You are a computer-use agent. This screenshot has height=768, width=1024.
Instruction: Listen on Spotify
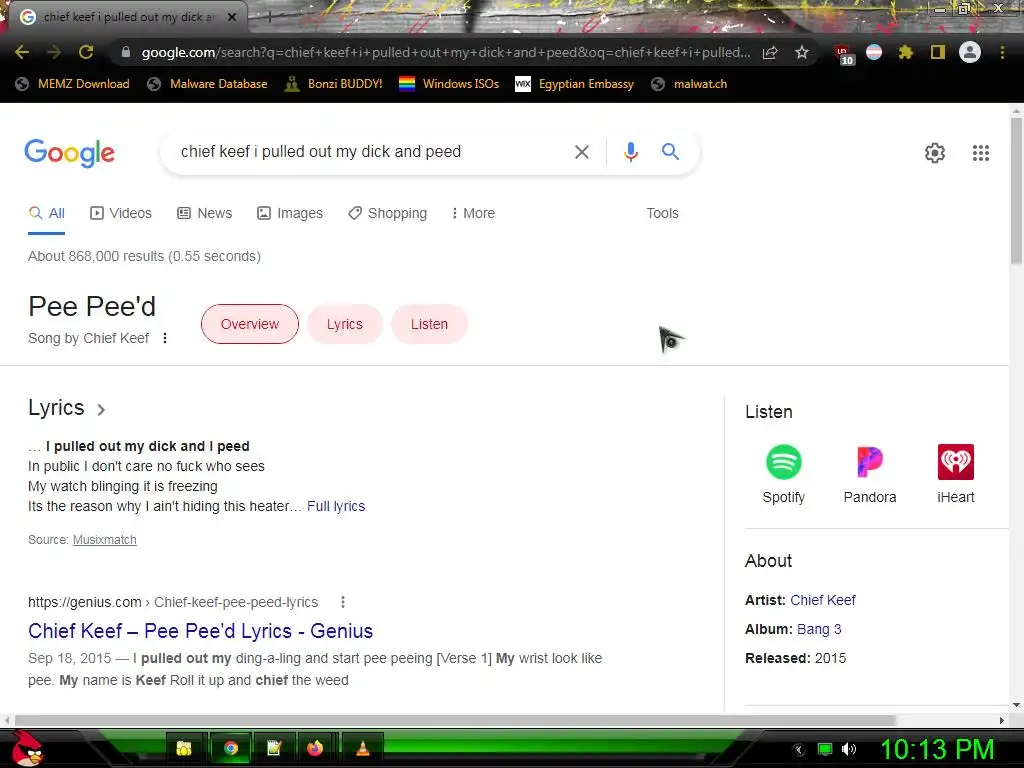click(x=784, y=474)
